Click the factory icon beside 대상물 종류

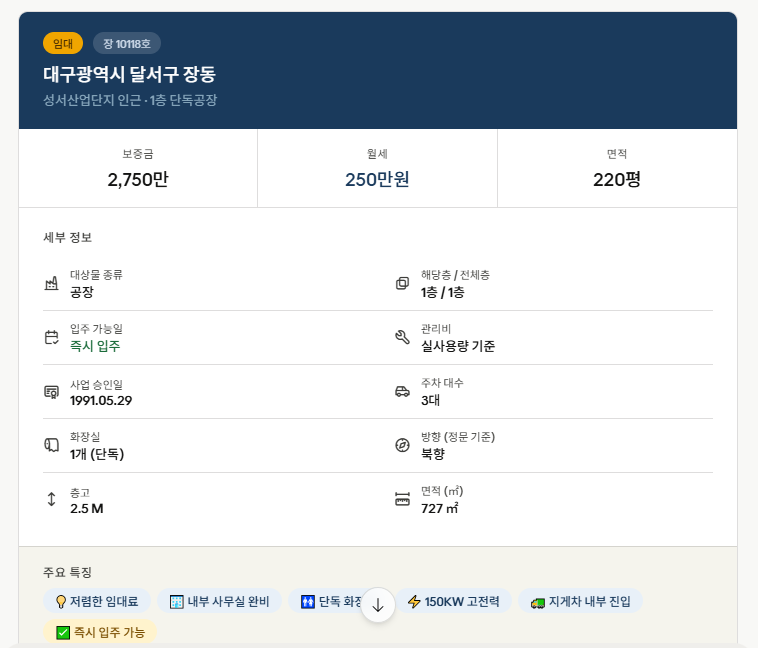click(x=51, y=283)
